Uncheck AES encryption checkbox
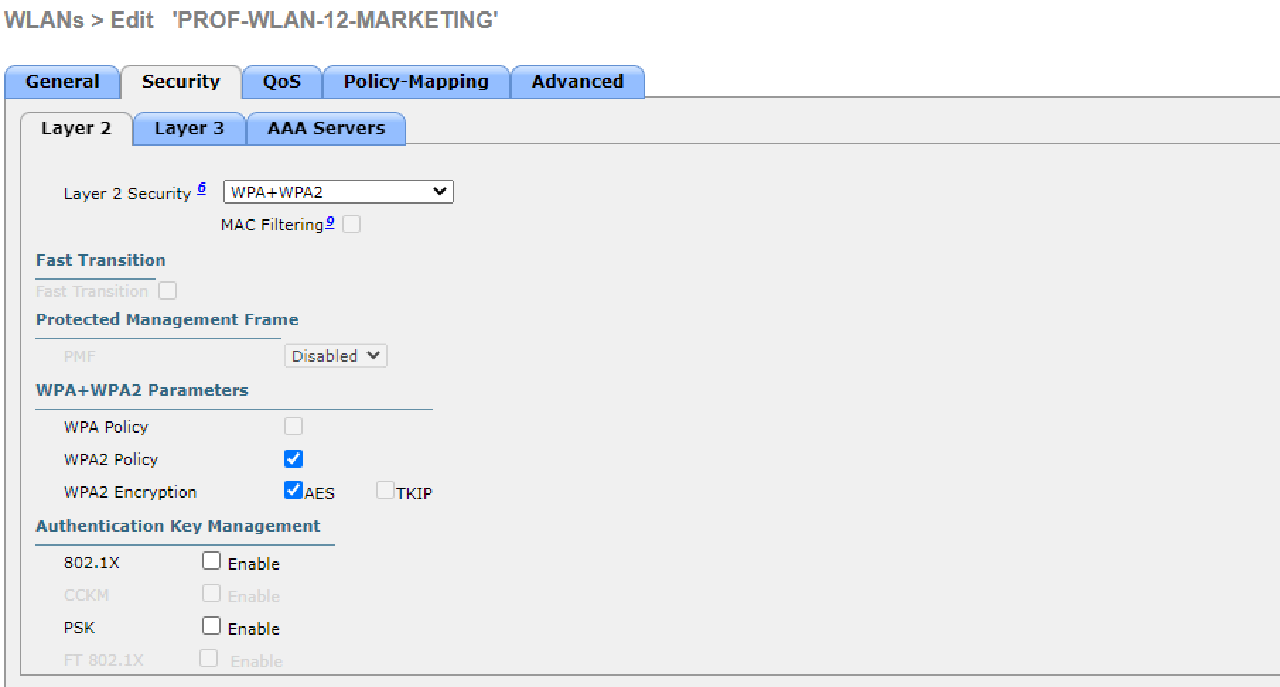The width and height of the screenshot is (1280, 687). [293, 490]
